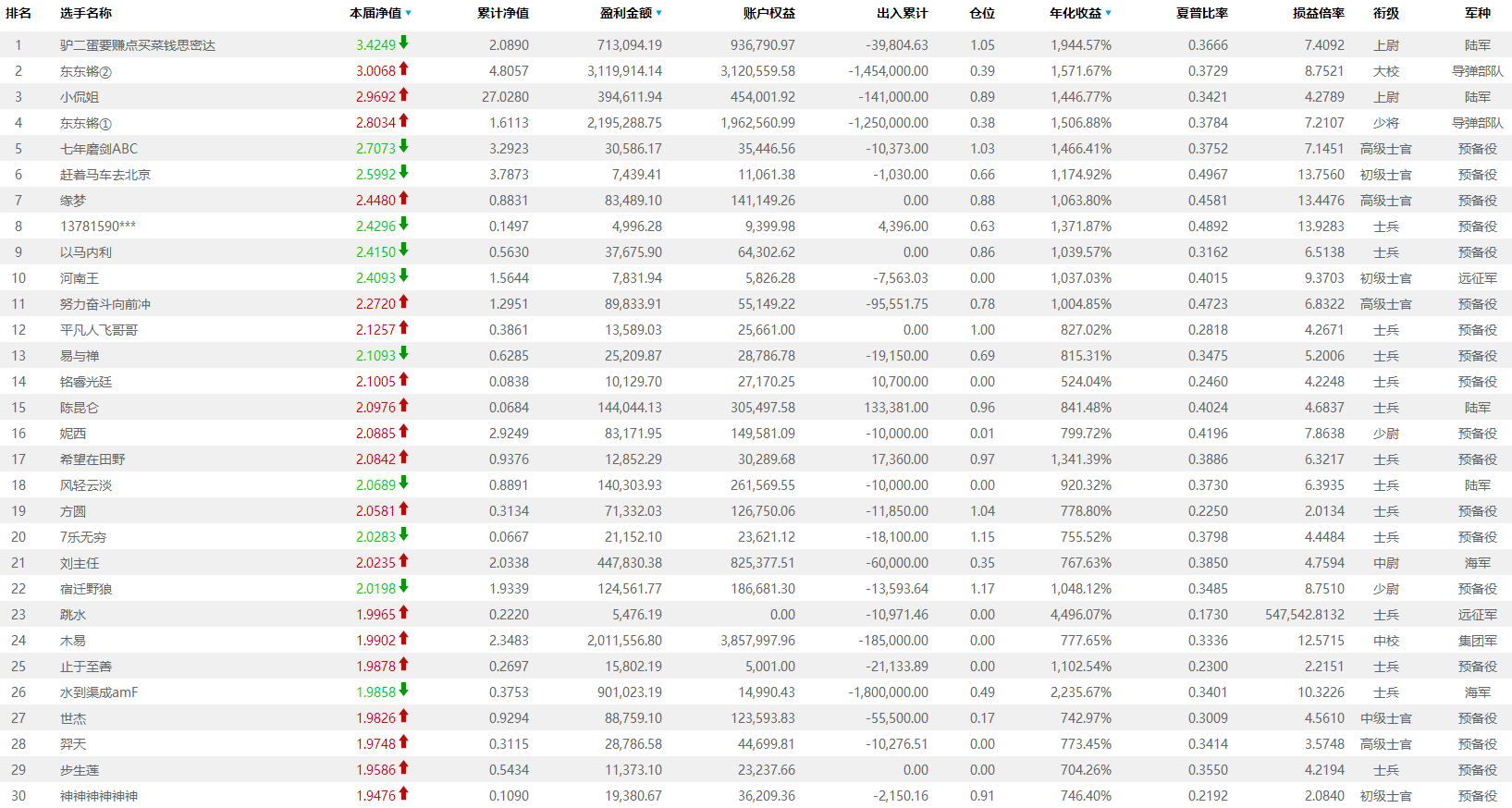Screen dimensions: 1512x808
Task: Click the red up arrow for 陈昆仑
Action: point(404,405)
